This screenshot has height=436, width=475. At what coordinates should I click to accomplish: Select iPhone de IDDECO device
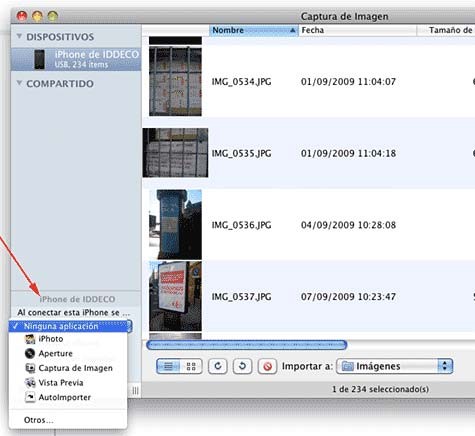pos(76,59)
